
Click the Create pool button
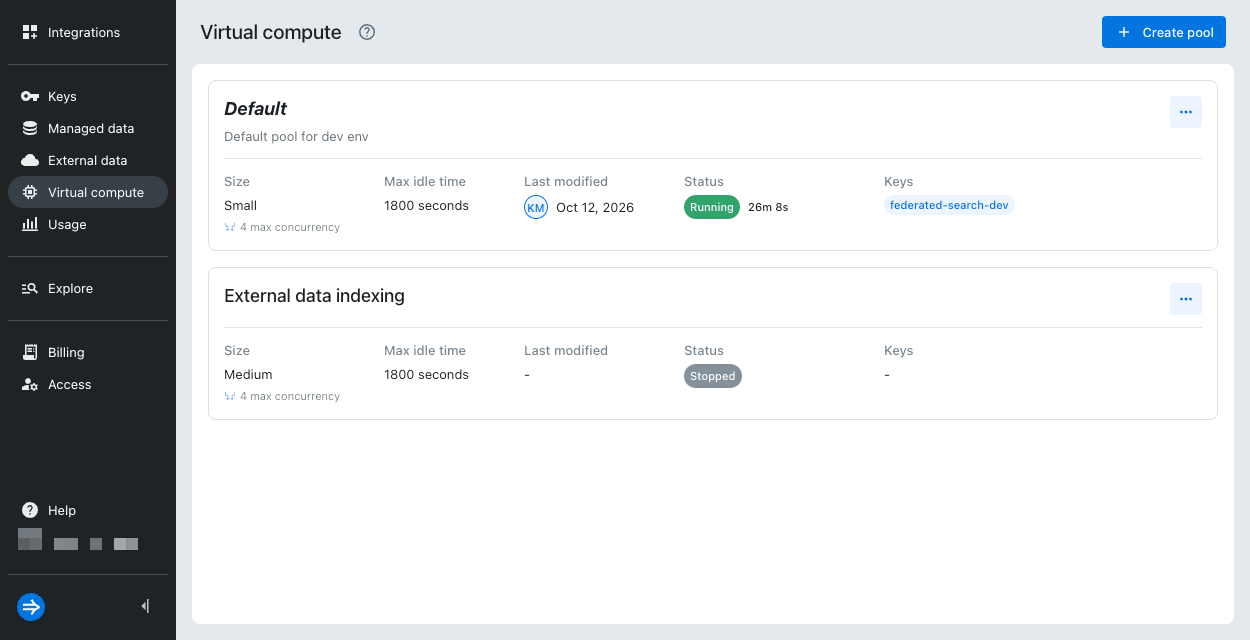pyautogui.click(x=1164, y=32)
